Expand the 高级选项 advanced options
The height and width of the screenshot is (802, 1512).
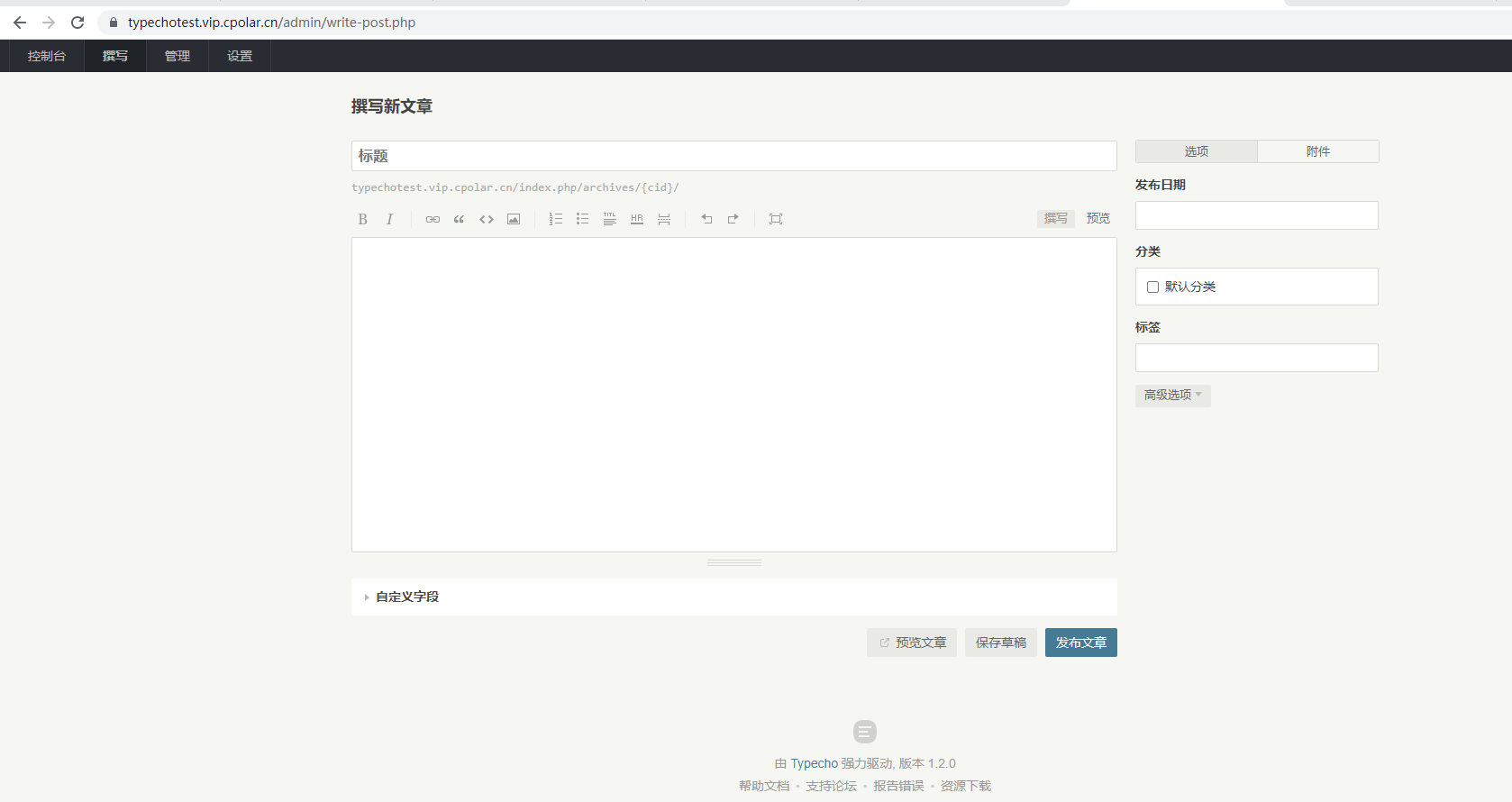click(1172, 395)
